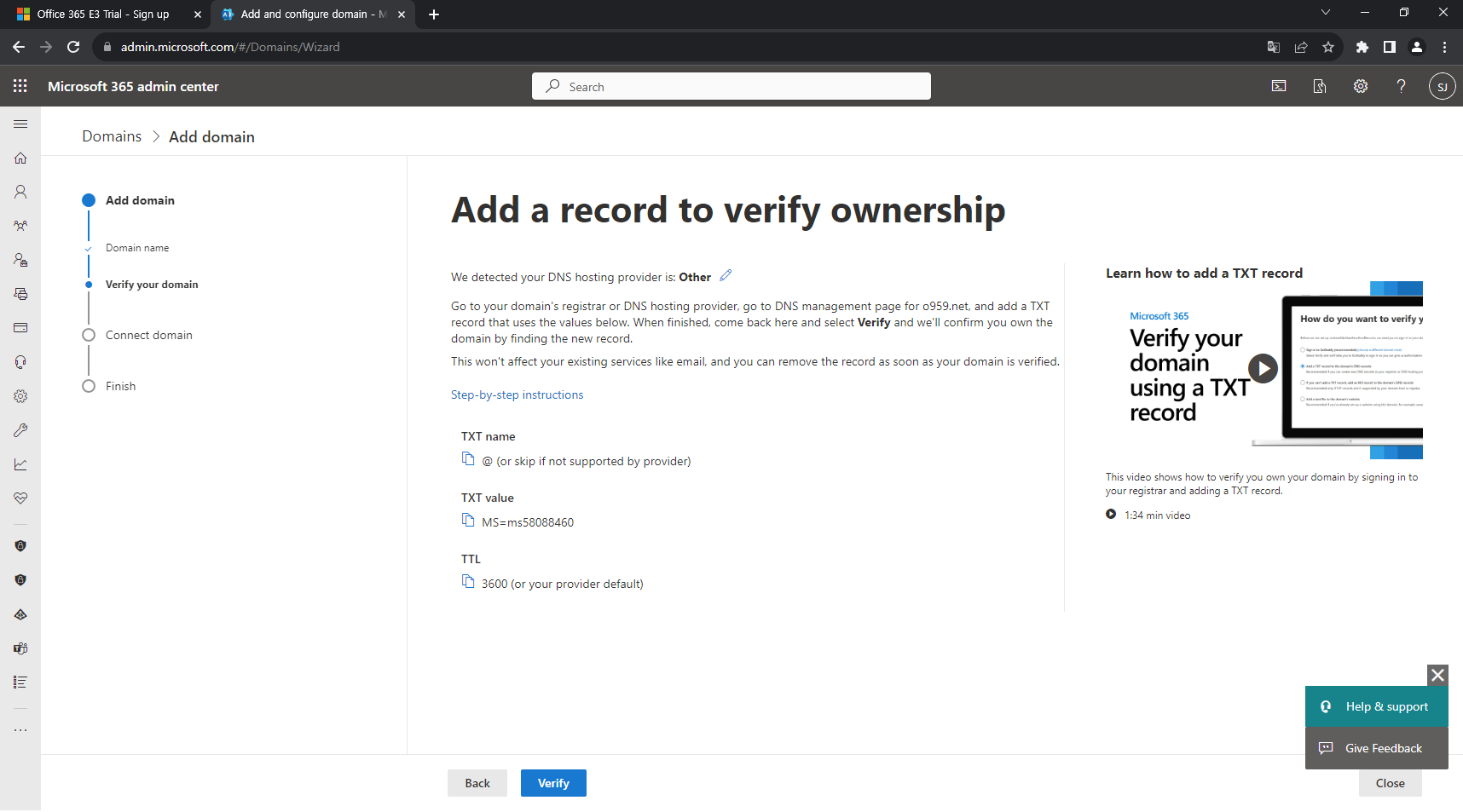Open first Security shield admin center icon
Viewport: 1463px width, 812px height.
coord(20,546)
